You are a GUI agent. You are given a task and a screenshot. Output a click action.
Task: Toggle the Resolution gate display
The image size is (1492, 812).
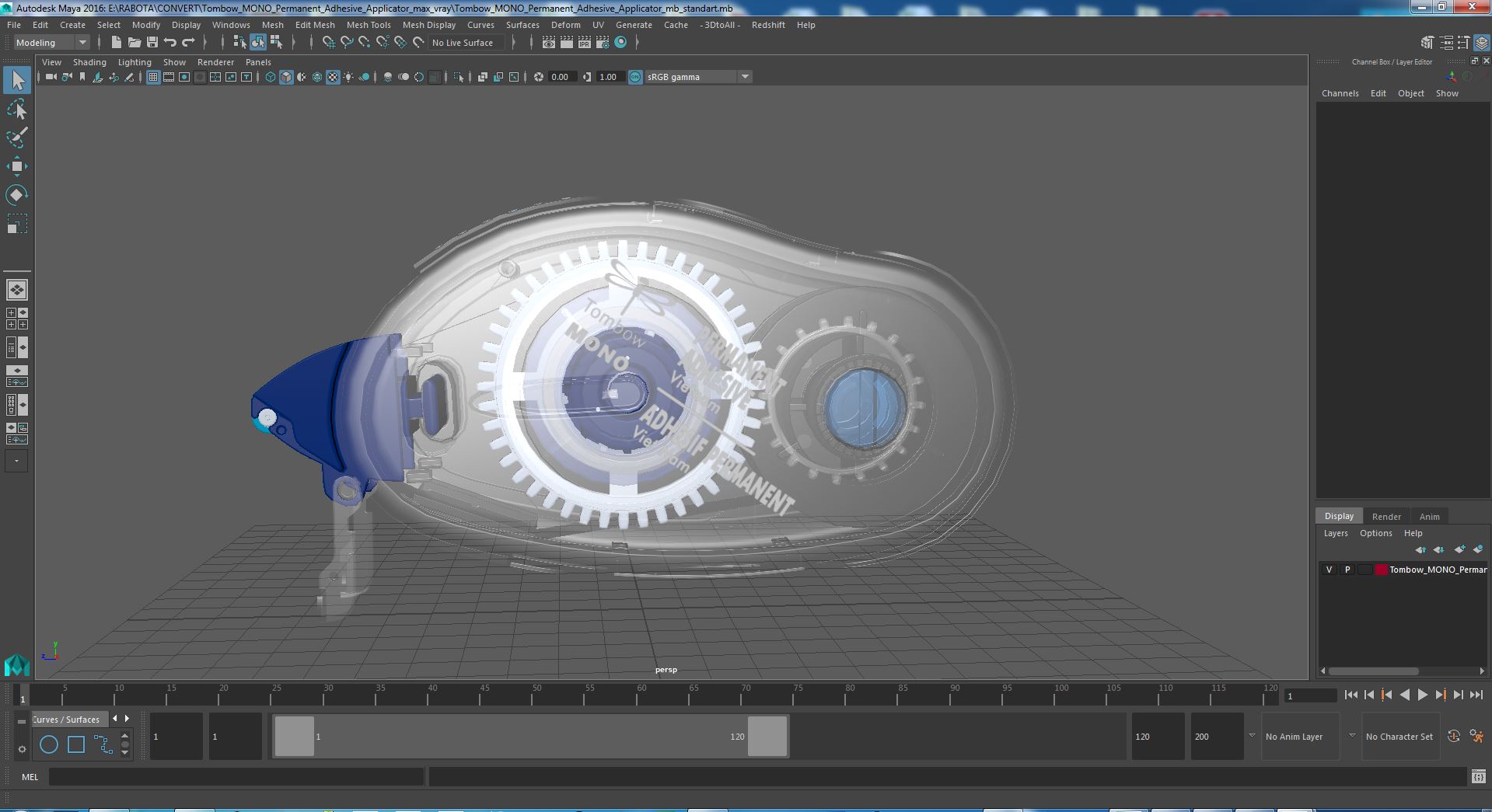coord(184,77)
